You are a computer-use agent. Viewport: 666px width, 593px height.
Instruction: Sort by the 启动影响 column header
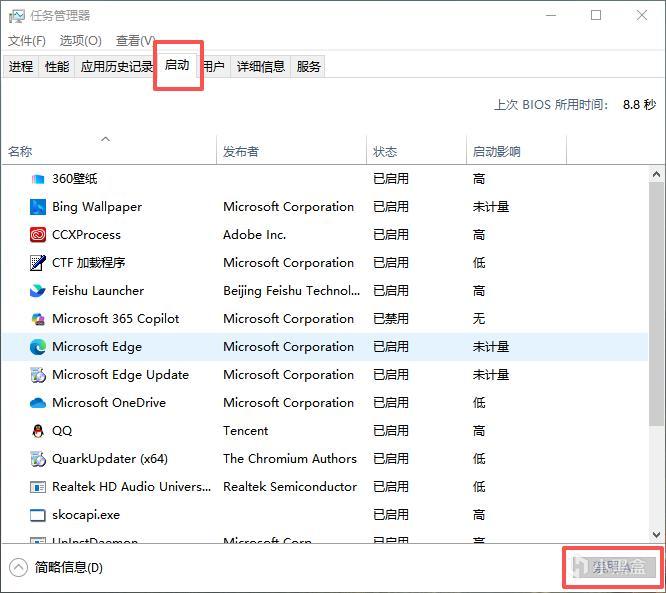(516, 151)
